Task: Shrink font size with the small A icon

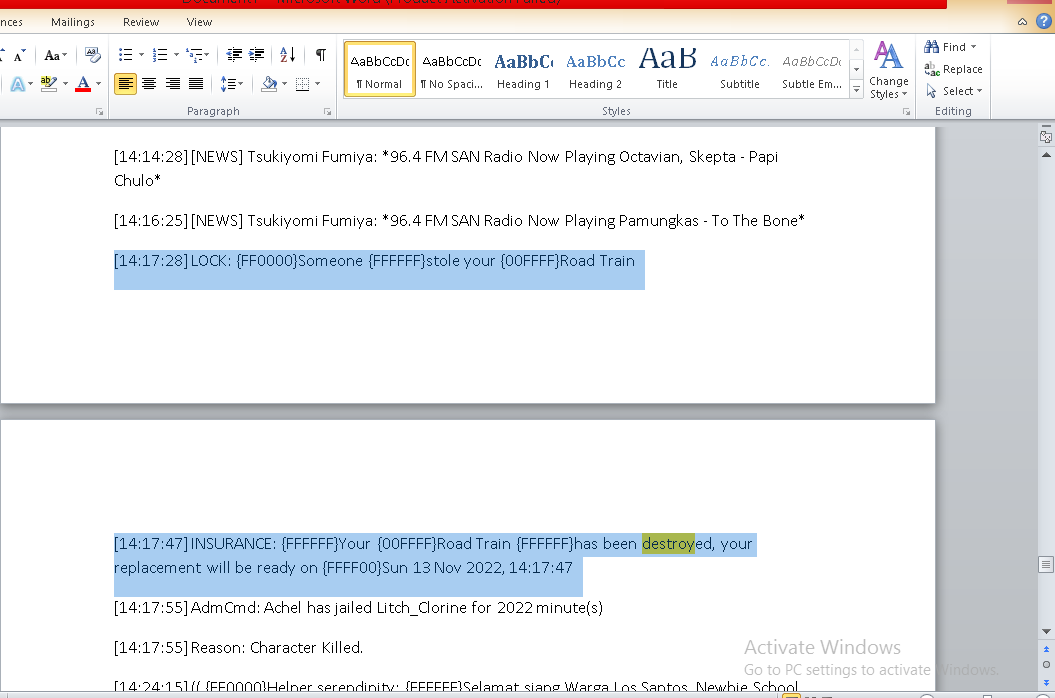Action: [x=19, y=55]
